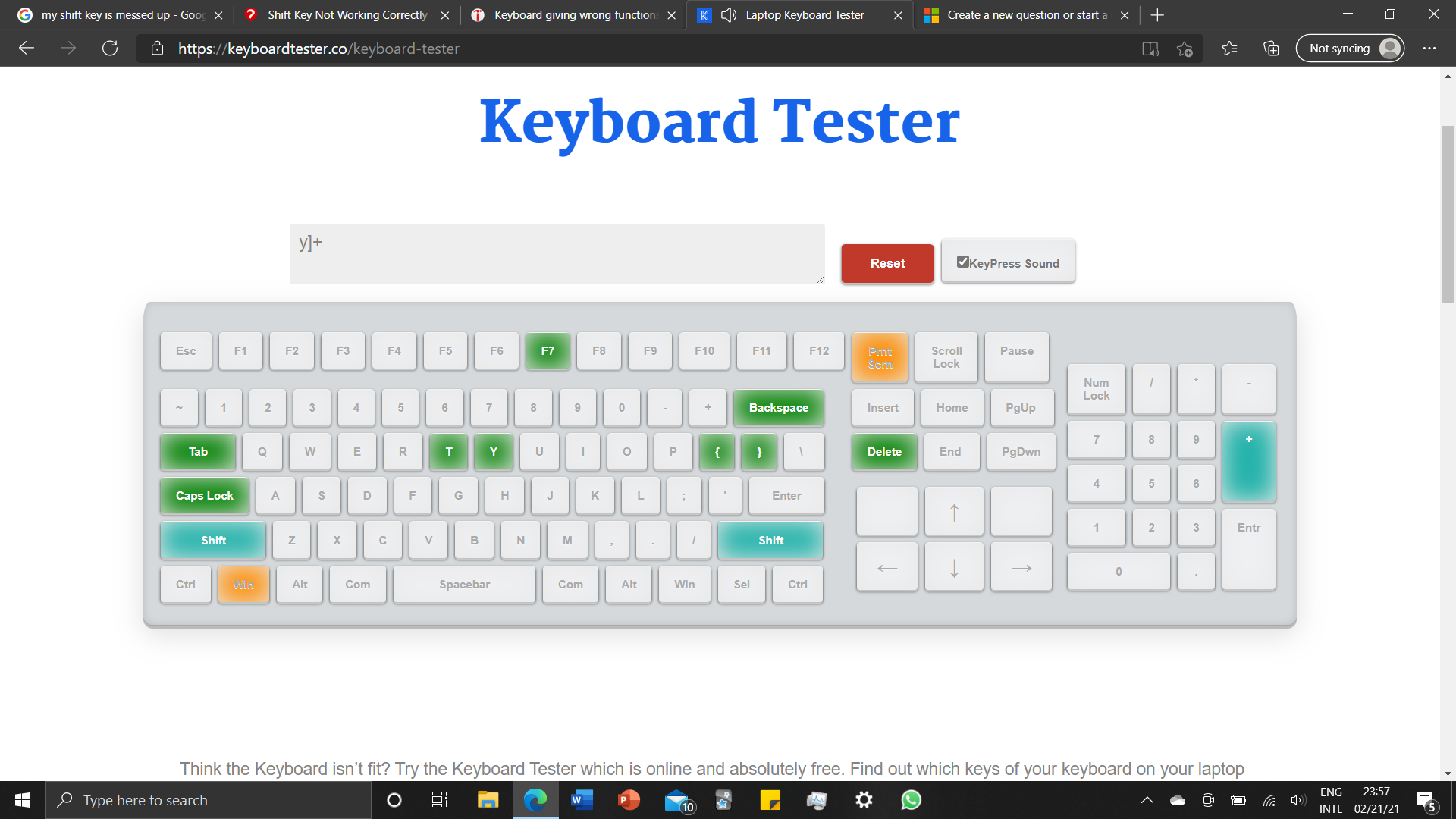Image resolution: width=1456 pixels, height=819 pixels.
Task: Open WhatsApp from the taskbar
Action: click(911, 800)
